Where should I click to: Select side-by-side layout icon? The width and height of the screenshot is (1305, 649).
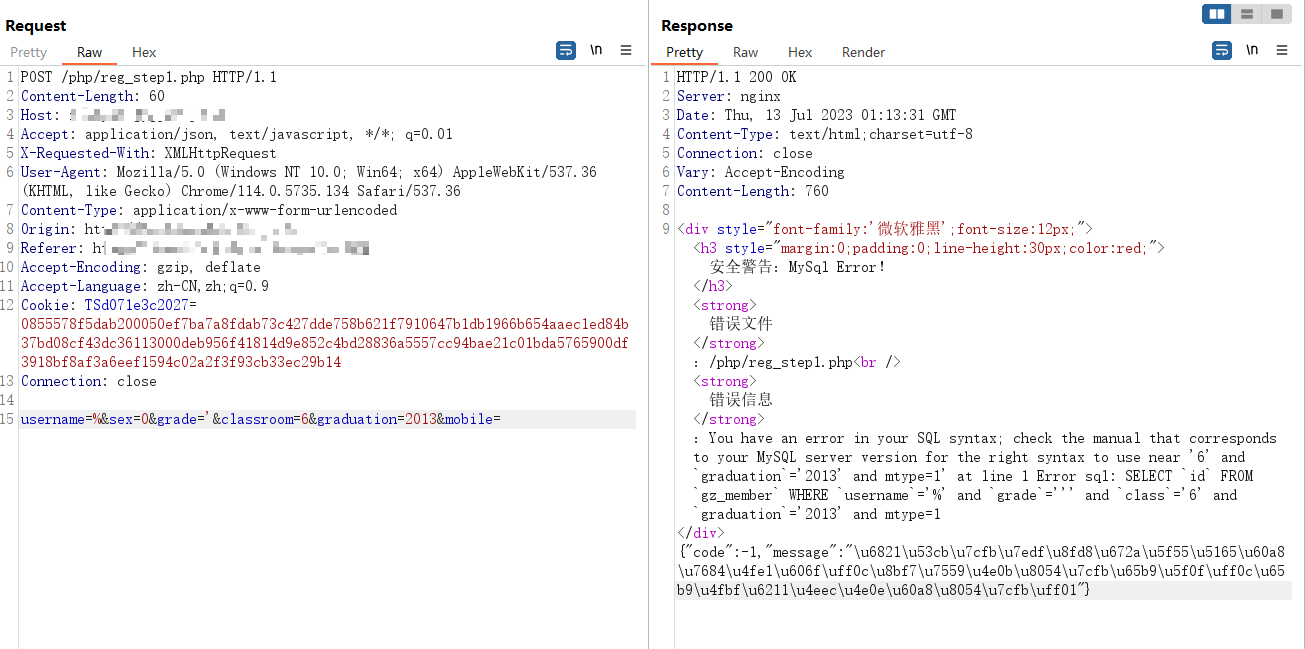[x=1217, y=14]
